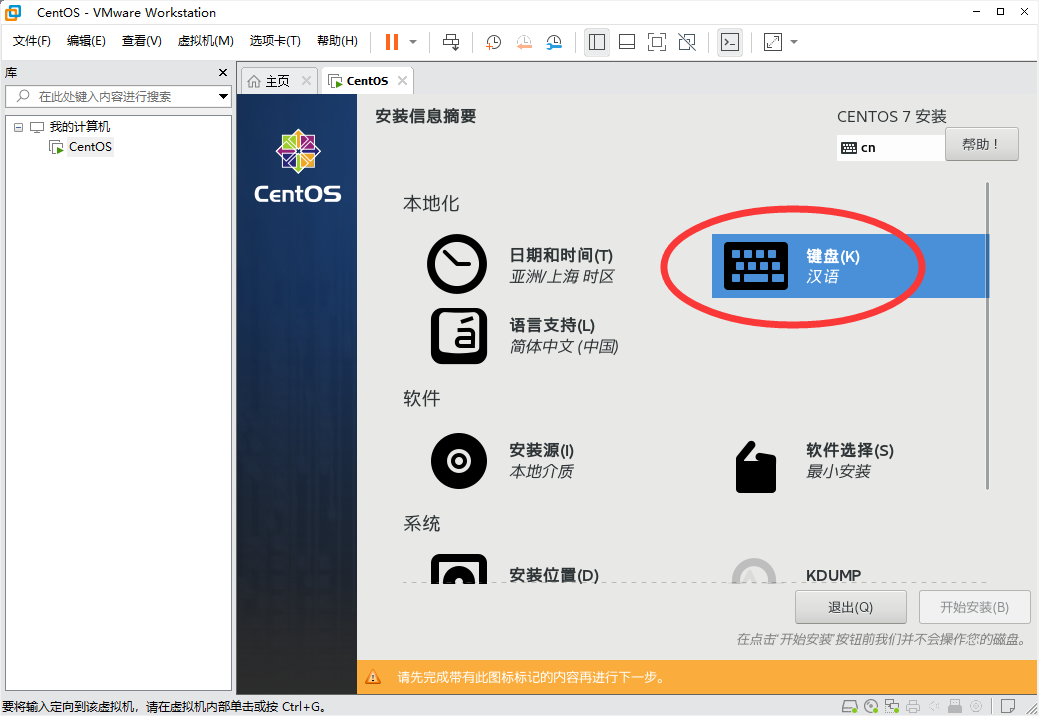Select the CentOS tab
The width and height of the screenshot is (1039, 716).
(367, 81)
